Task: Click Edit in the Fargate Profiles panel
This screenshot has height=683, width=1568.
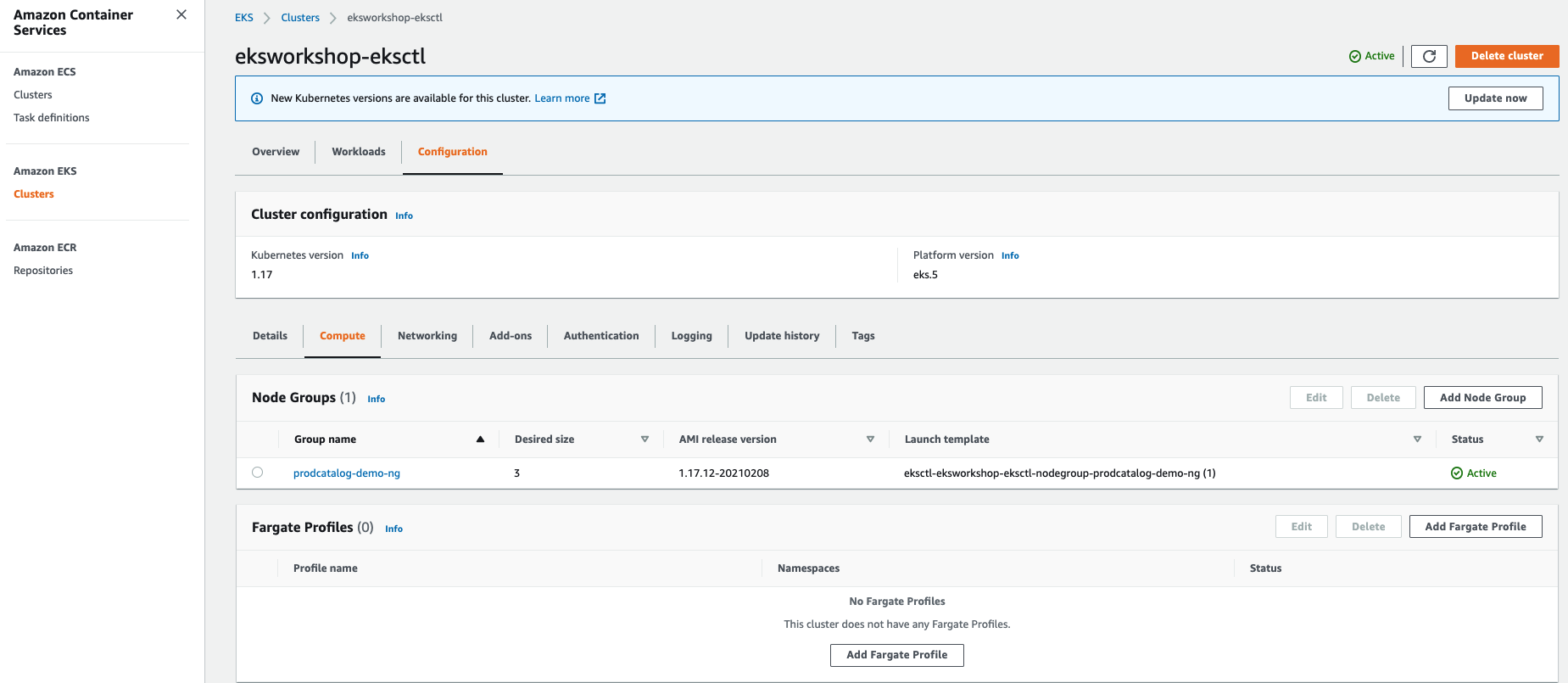Action: [1302, 527]
